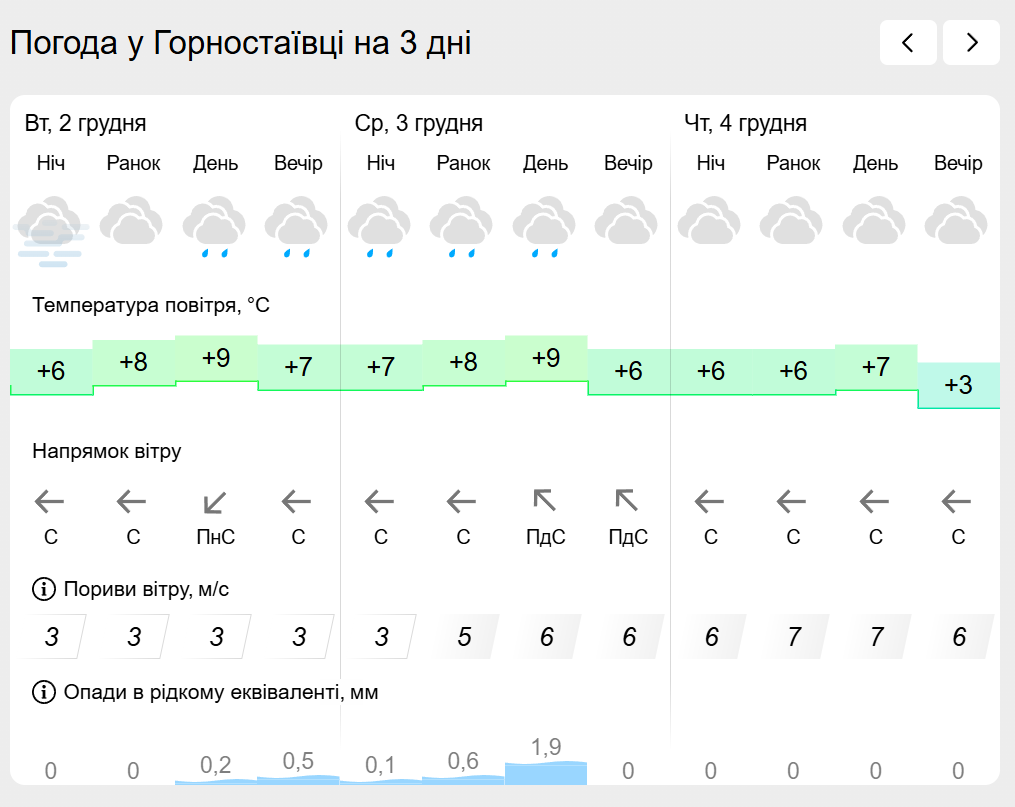Click the +9 temperature bar on Wednesday День
The image size is (1015, 807).
[x=546, y=359]
